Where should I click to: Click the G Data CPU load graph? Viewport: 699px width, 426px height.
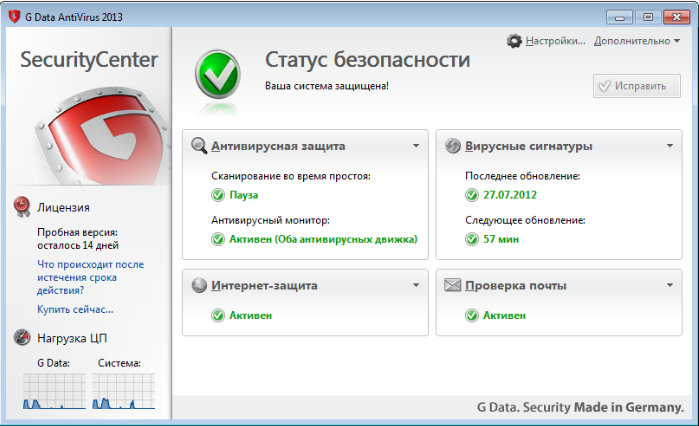coord(54,391)
